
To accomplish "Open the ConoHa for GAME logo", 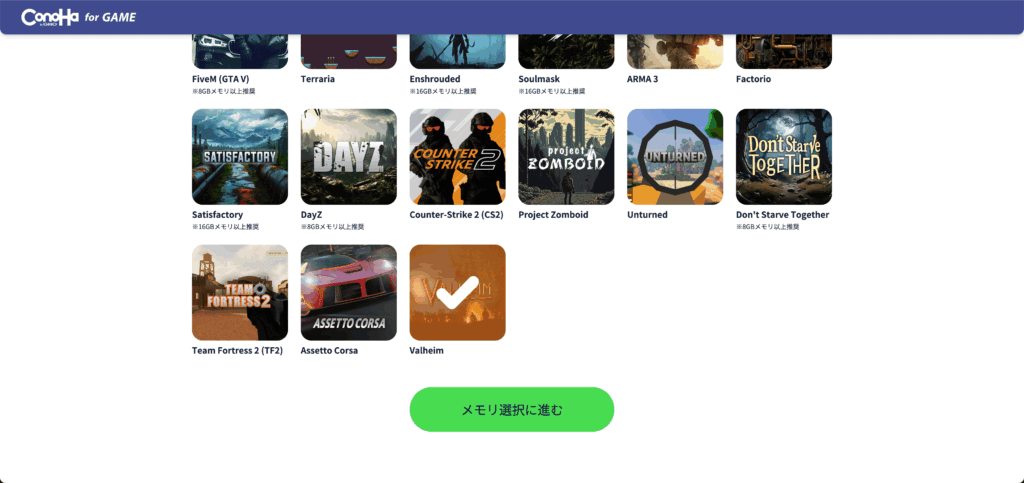I will [x=78, y=17].
